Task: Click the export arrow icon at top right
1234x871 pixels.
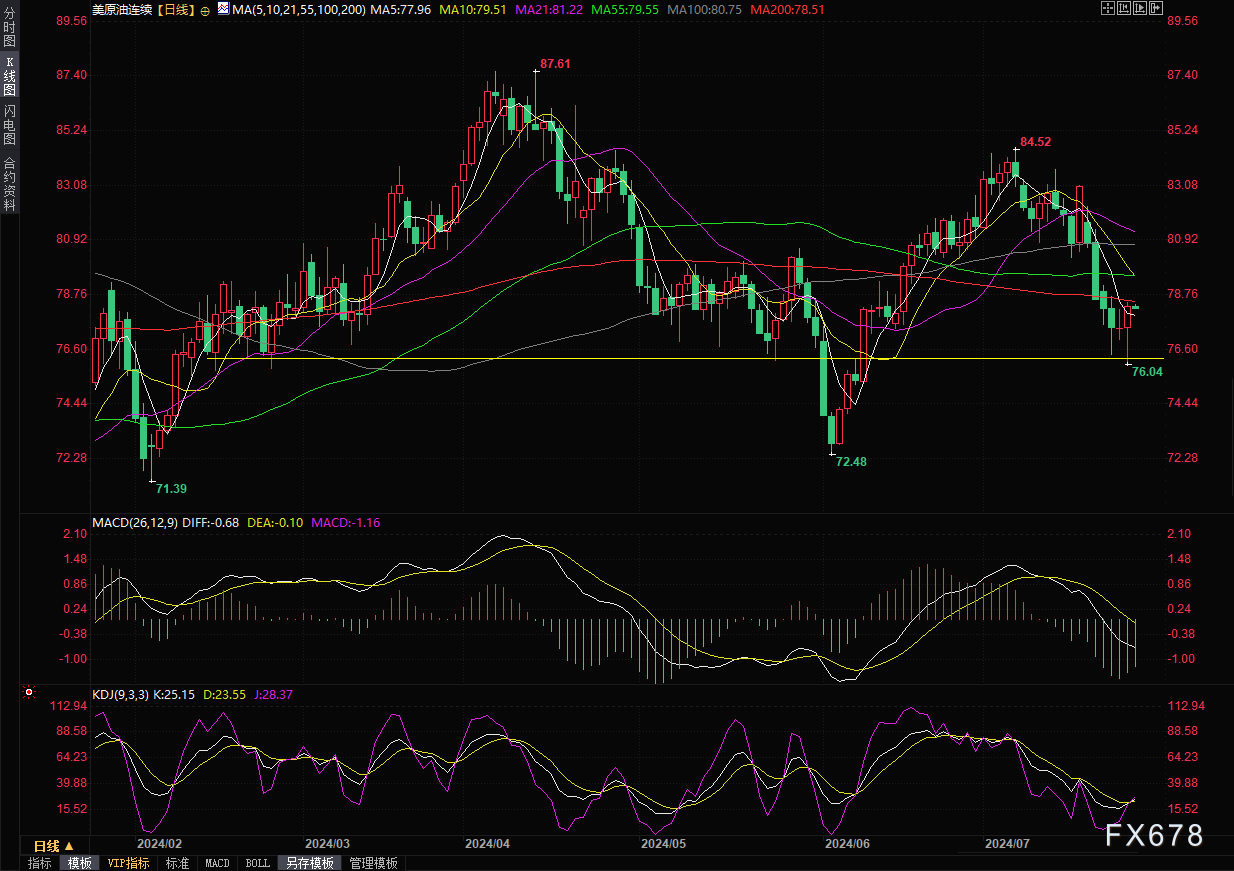Action: pos(1158,8)
